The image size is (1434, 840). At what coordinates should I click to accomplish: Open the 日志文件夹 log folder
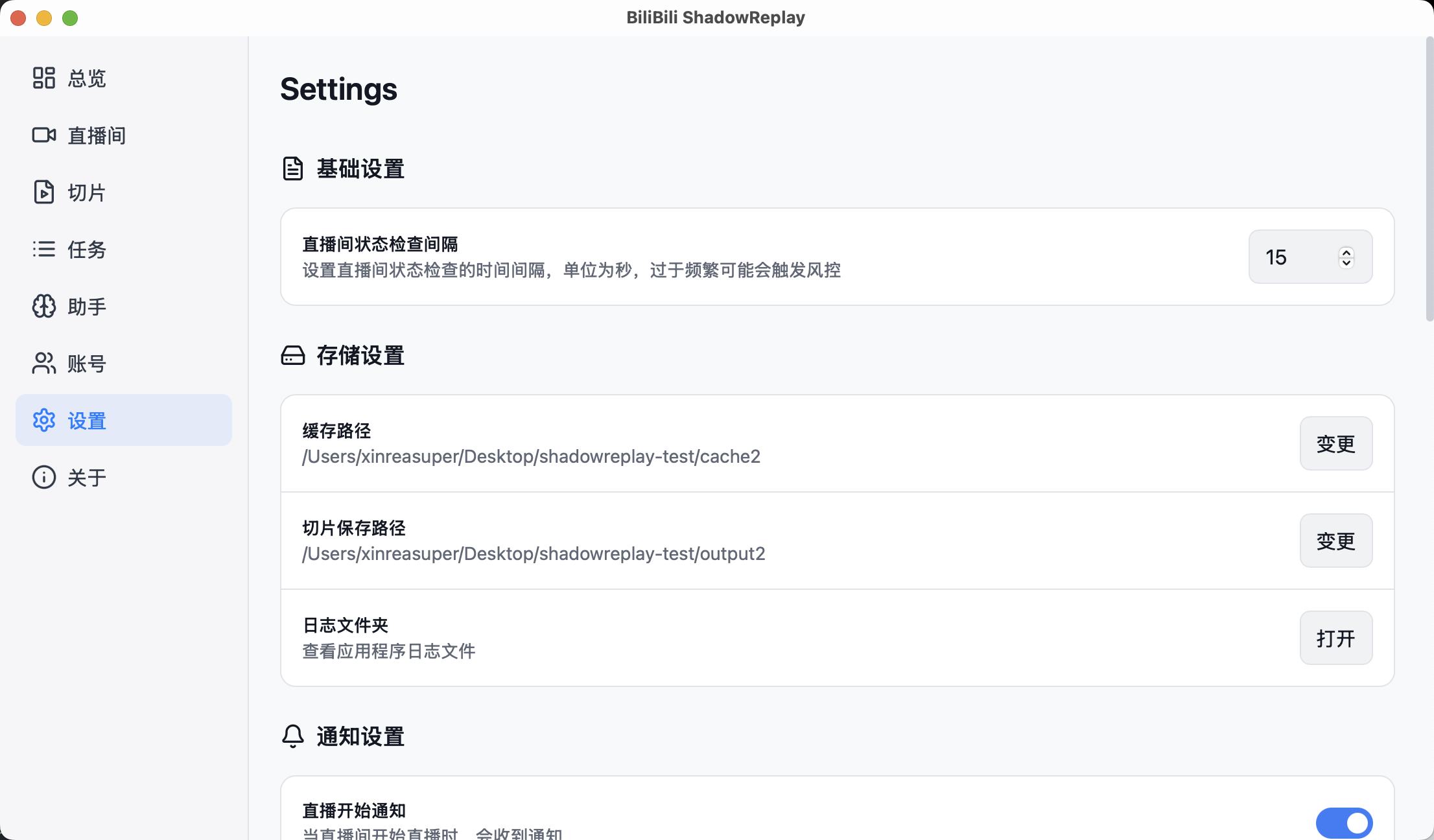(1335, 638)
